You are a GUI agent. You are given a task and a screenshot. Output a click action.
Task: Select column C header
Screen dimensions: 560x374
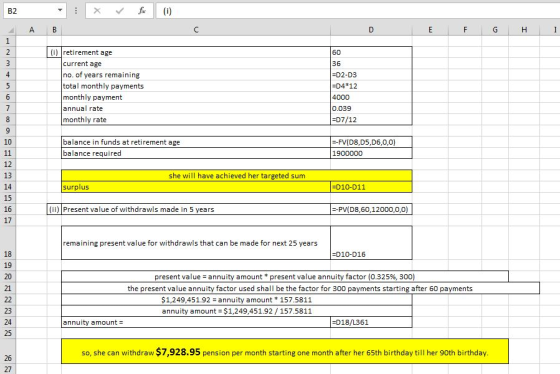pyautogui.click(x=196, y=30)
